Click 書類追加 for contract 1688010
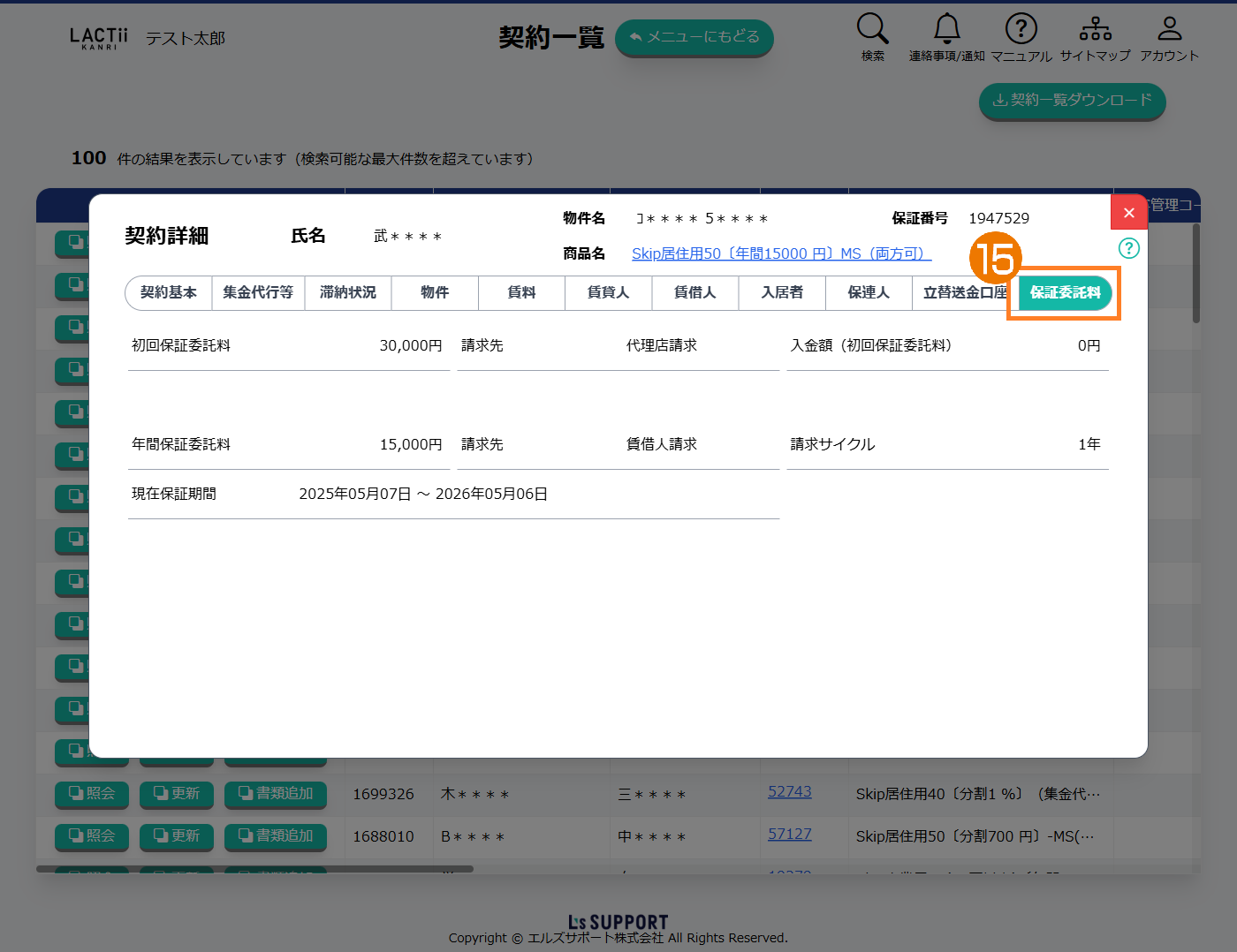 point(276,836)
